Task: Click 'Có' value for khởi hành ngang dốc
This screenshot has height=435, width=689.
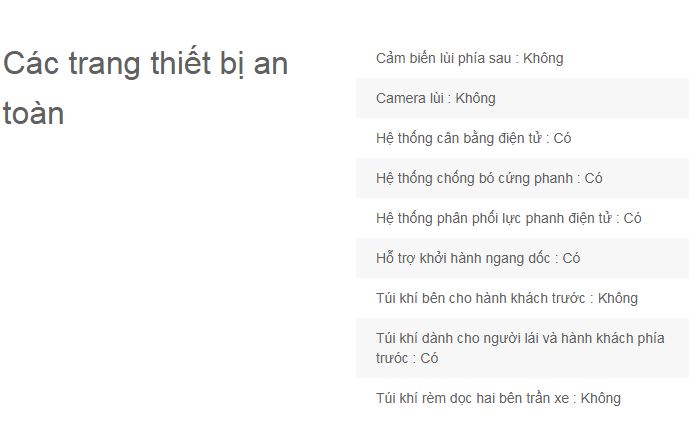Action: pos(571,258)
